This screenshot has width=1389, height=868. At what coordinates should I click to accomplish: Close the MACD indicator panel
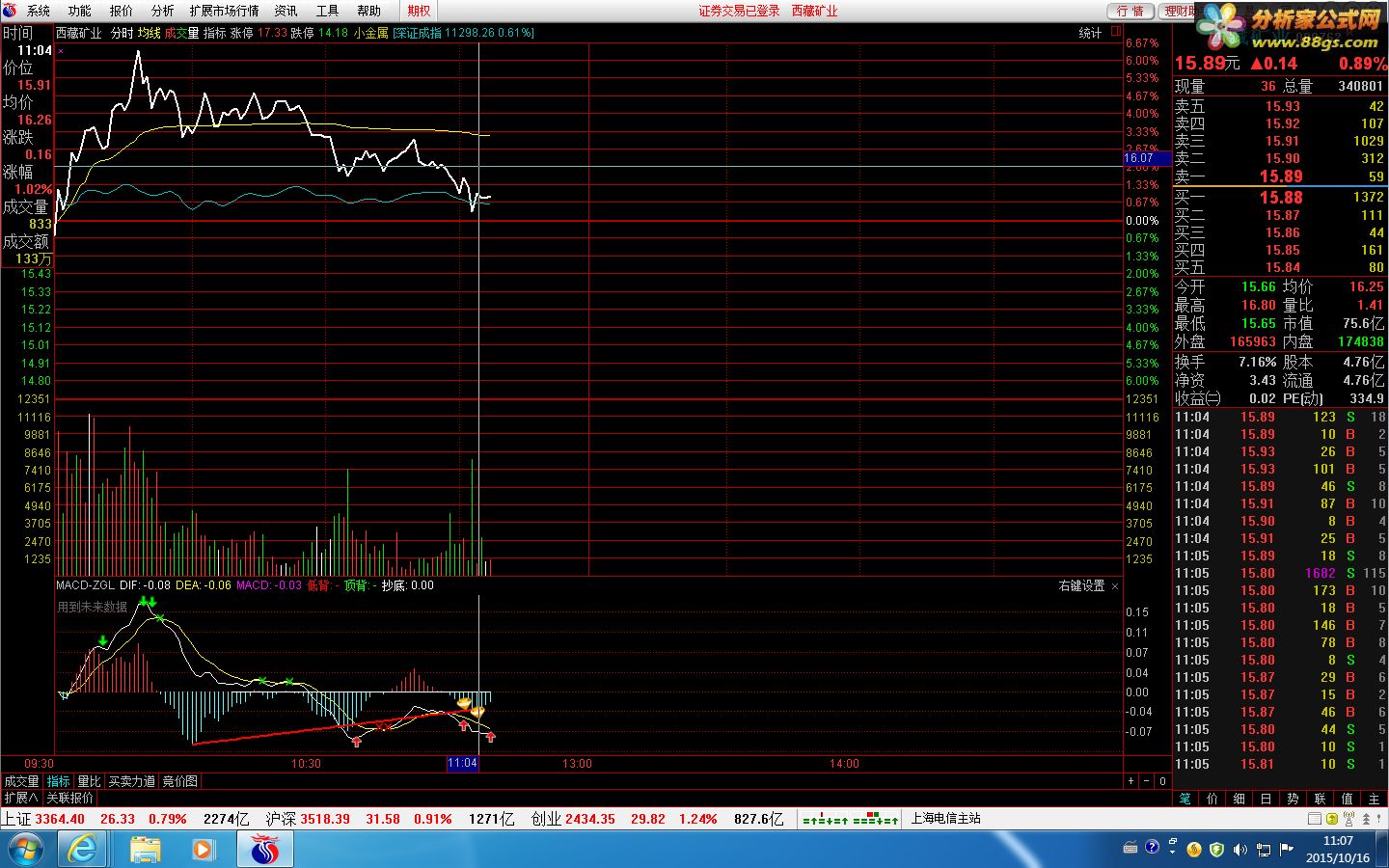pos(1115,585)
